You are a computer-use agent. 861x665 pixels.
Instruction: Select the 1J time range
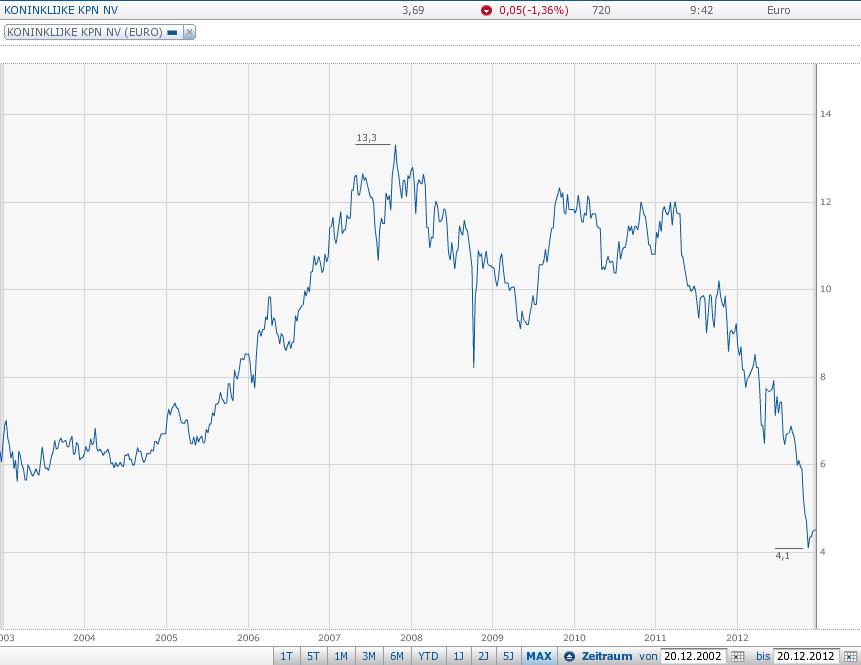458,656
